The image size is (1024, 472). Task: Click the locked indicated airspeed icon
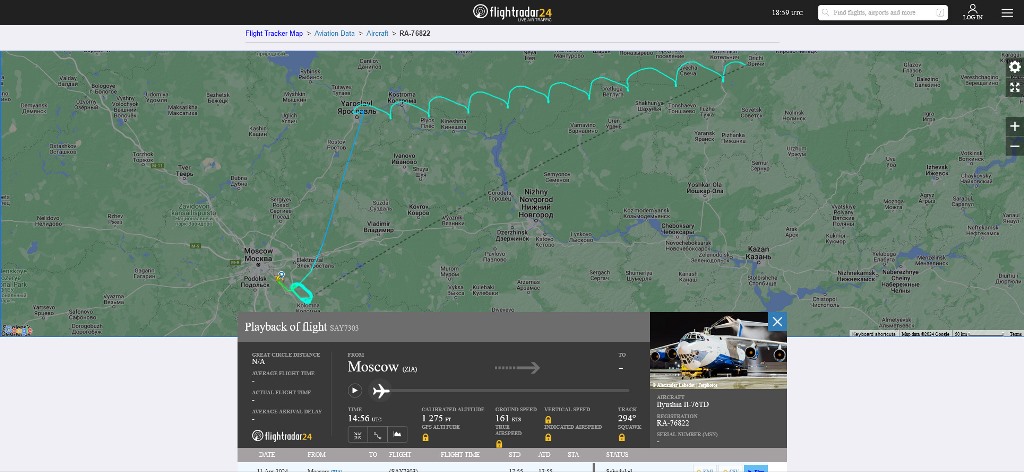pyautogui.click(x=548, y=437)
